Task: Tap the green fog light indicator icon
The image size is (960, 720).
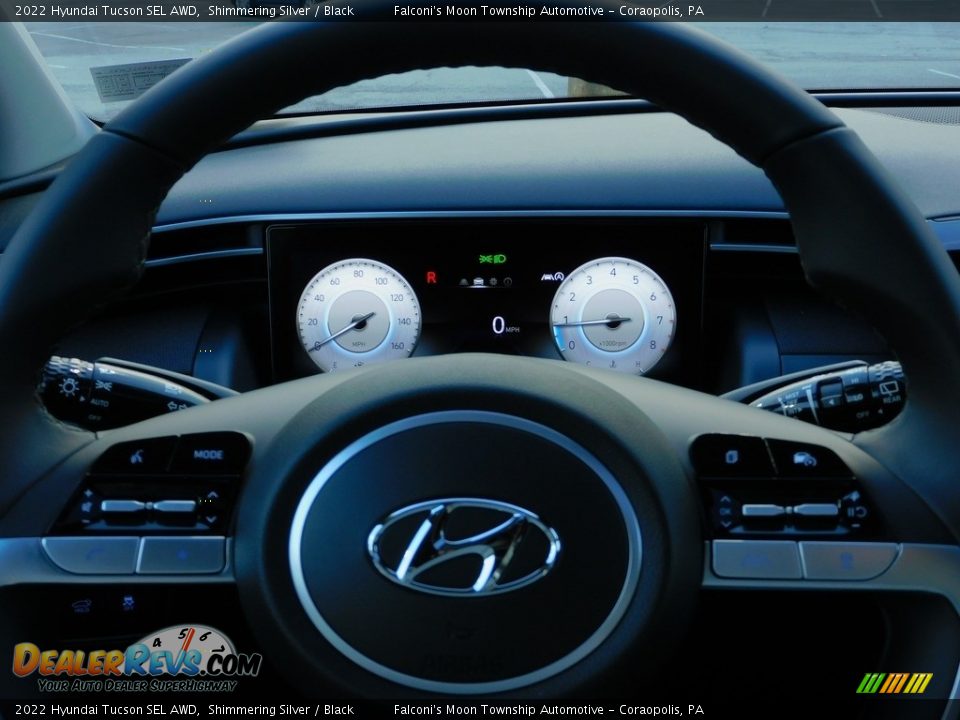Action: [486, 259]
